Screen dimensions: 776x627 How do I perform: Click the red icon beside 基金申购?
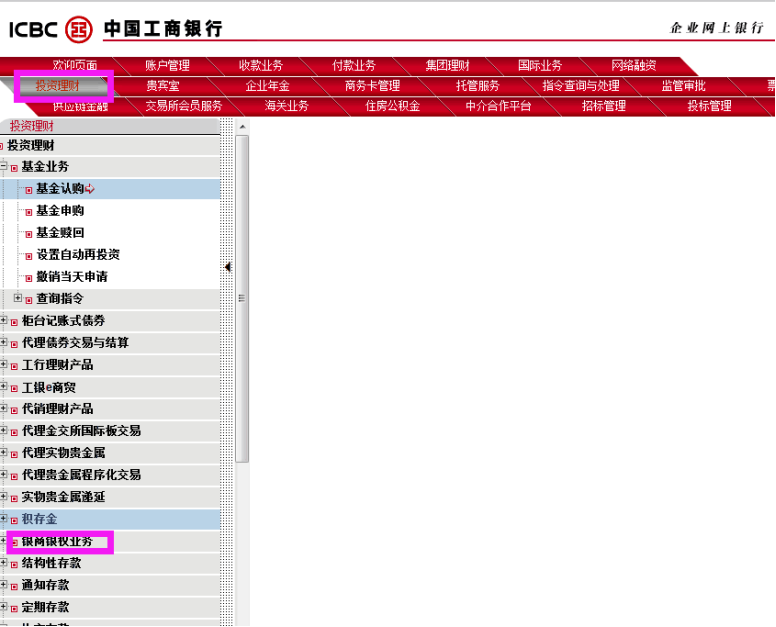pyautogui.click(x=29, y=212)
